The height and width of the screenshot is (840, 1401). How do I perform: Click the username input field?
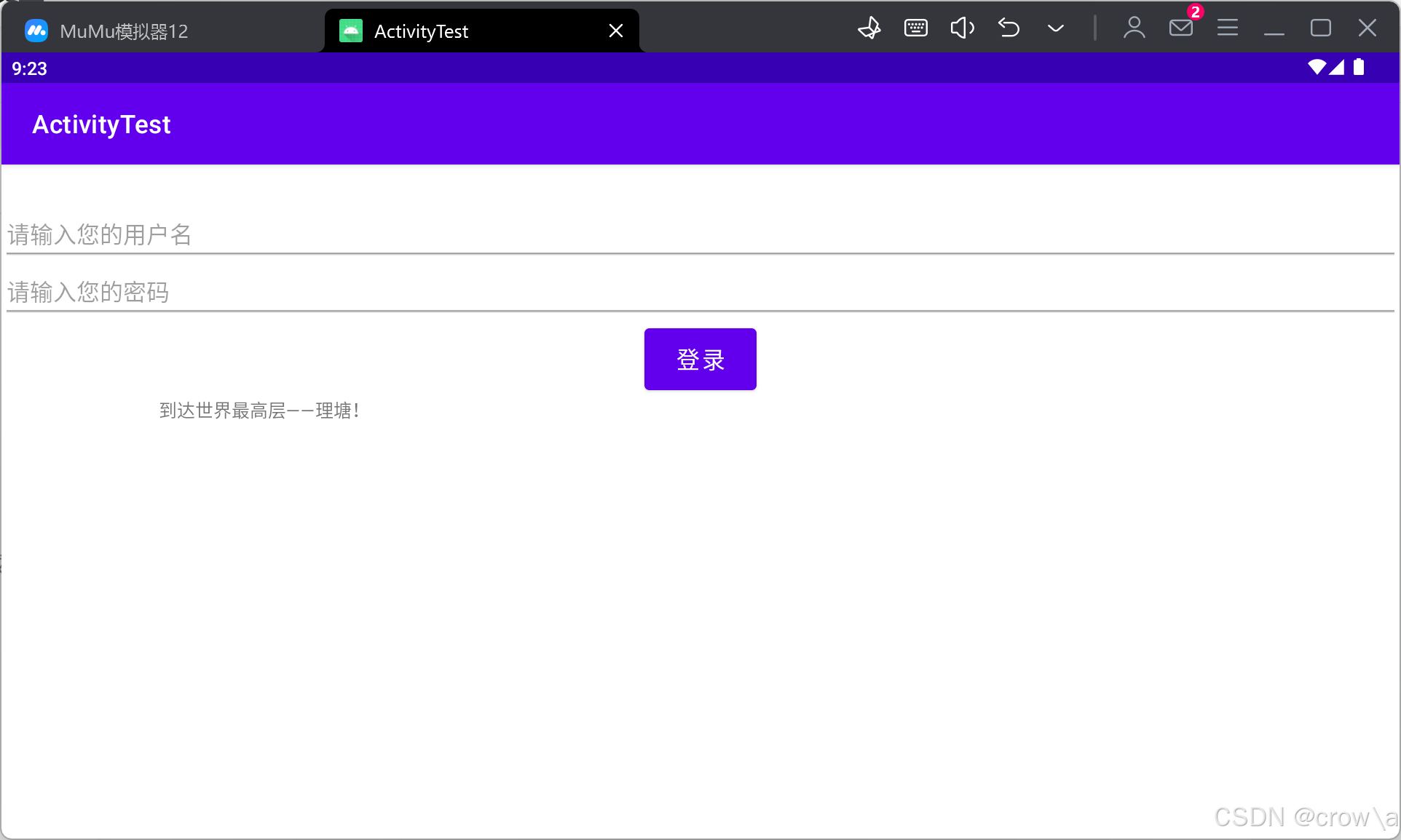coord(699,234)
